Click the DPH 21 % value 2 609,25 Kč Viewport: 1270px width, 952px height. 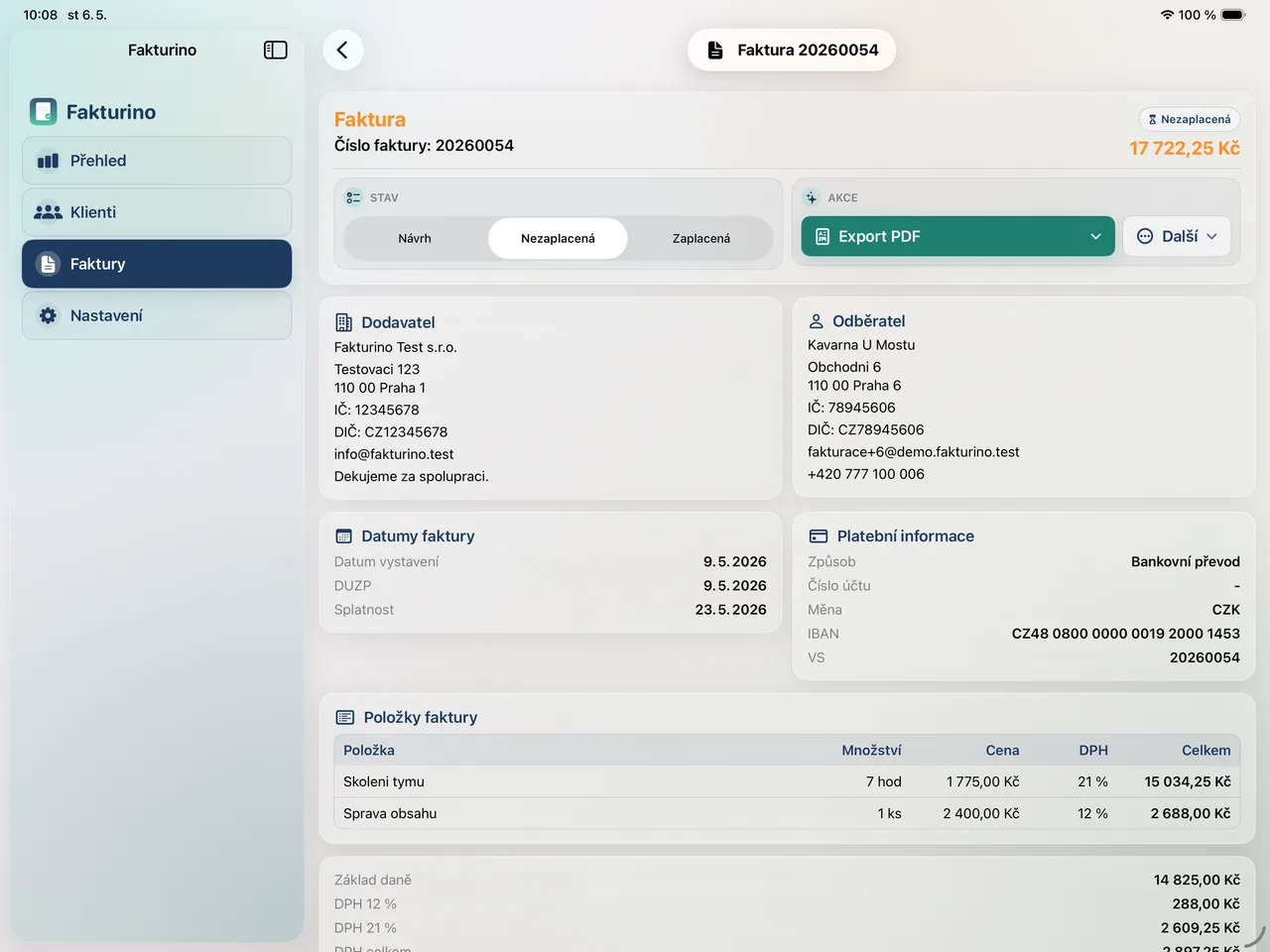tap(1201, 928)
